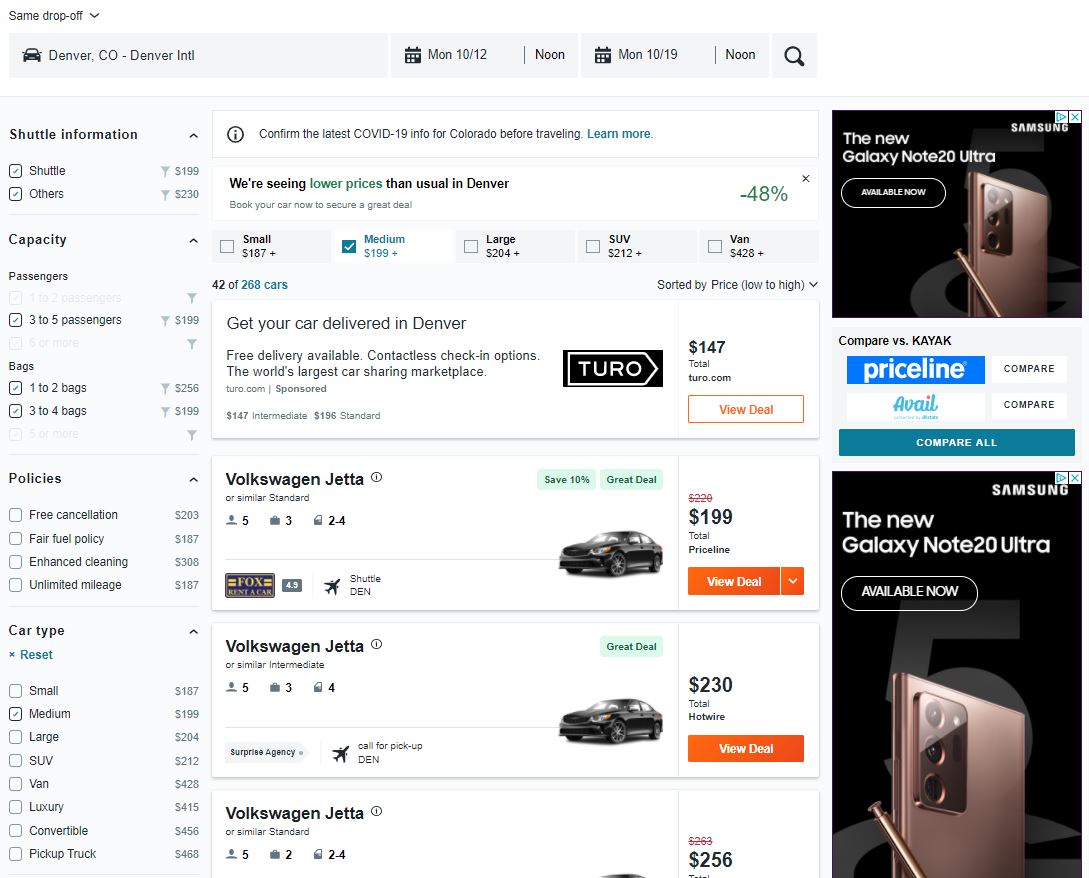Enable Free cancellation policy
The width and height of the screenshot is (1089, 878).
tap(15, 515)
